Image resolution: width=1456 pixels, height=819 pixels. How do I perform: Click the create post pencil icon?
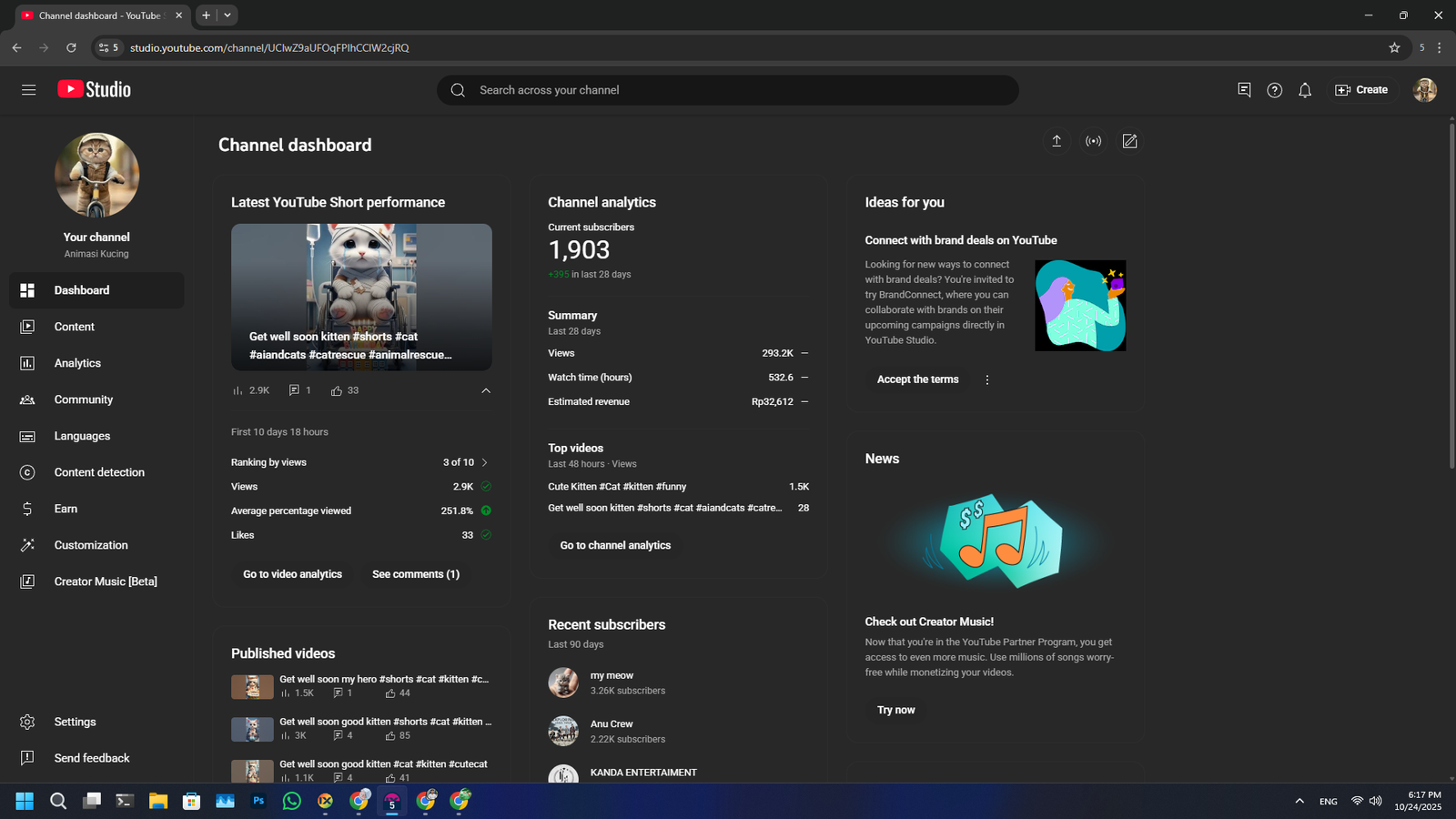tap(1129, 141)
